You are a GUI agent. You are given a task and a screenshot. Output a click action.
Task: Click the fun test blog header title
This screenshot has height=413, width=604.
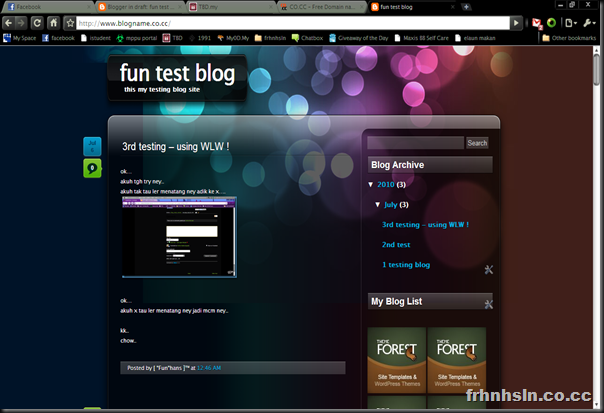tap(177, 72)
